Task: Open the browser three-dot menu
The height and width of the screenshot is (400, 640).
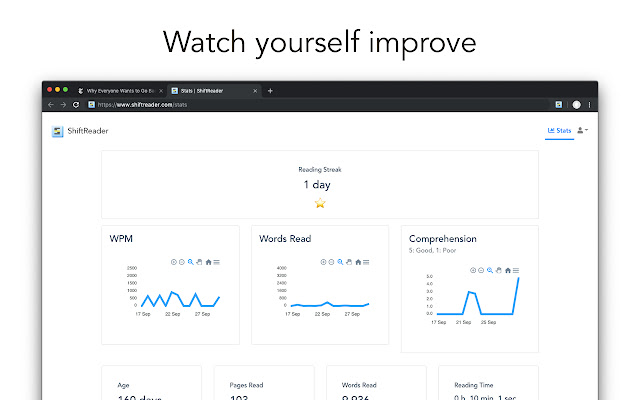Action: pos(589,105)
